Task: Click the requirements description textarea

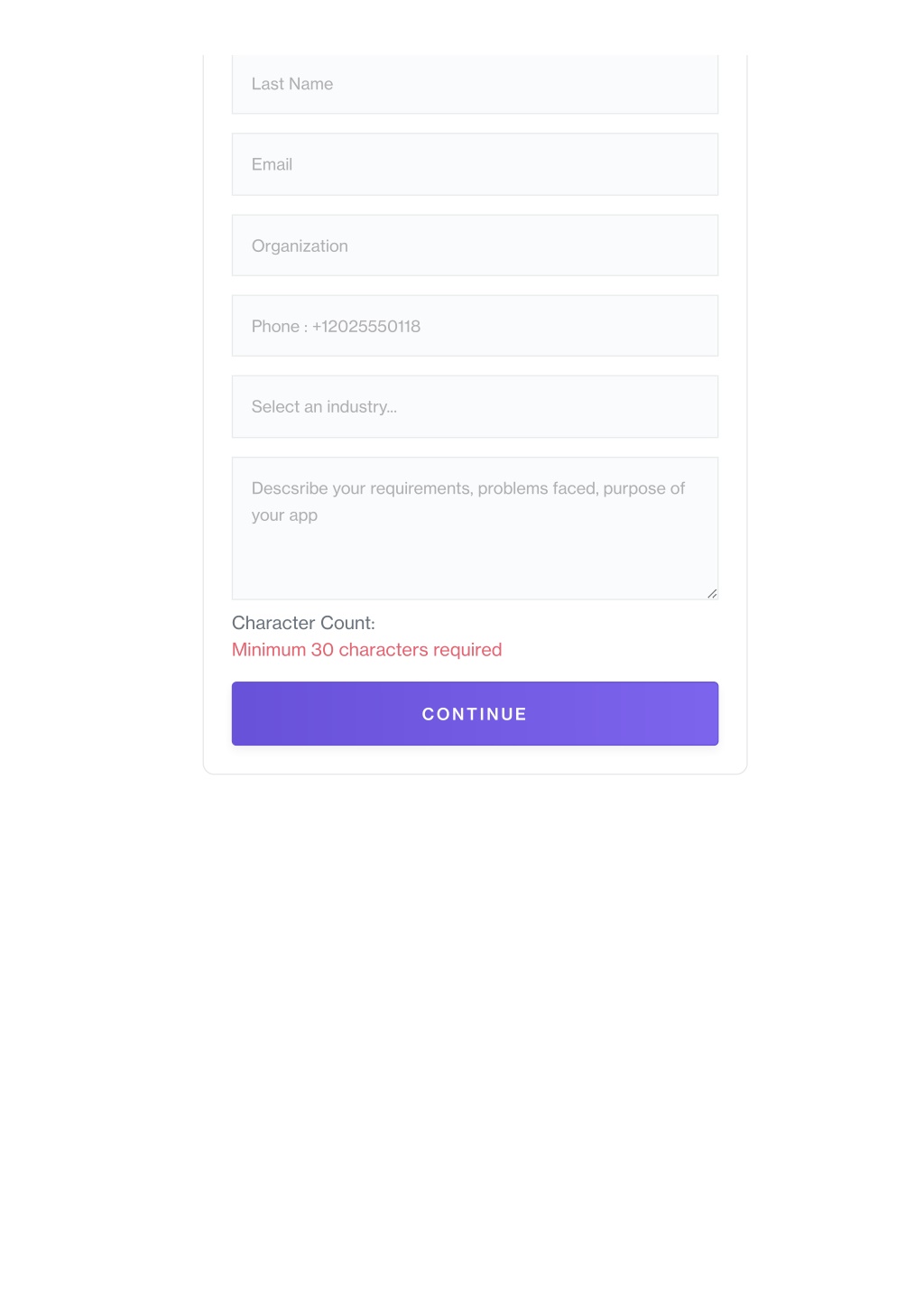Action: [475, 528]
